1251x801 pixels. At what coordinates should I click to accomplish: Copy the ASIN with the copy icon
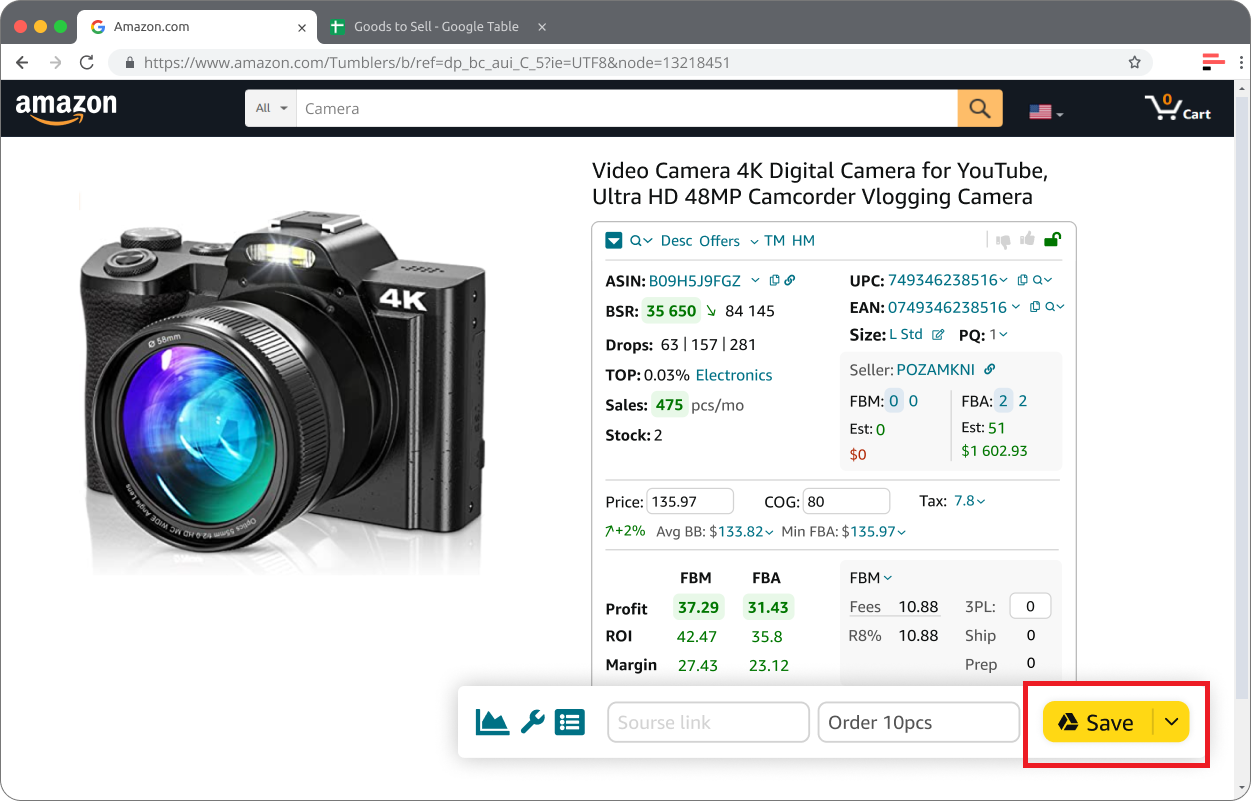point(774,281)
